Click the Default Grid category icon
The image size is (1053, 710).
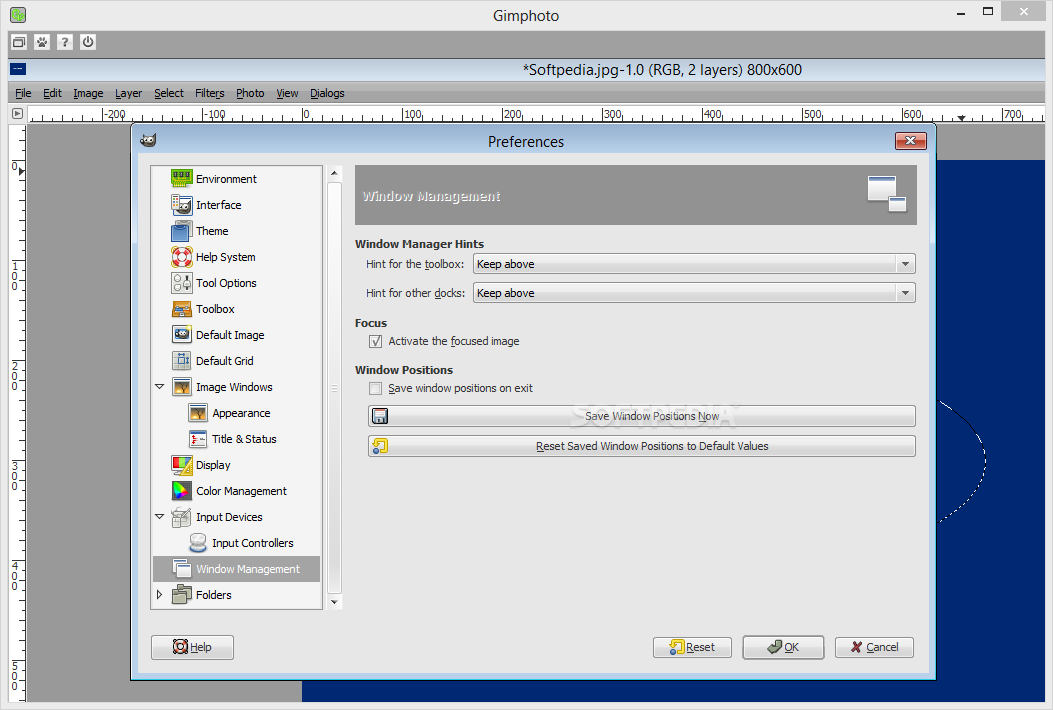coord(182,361)
